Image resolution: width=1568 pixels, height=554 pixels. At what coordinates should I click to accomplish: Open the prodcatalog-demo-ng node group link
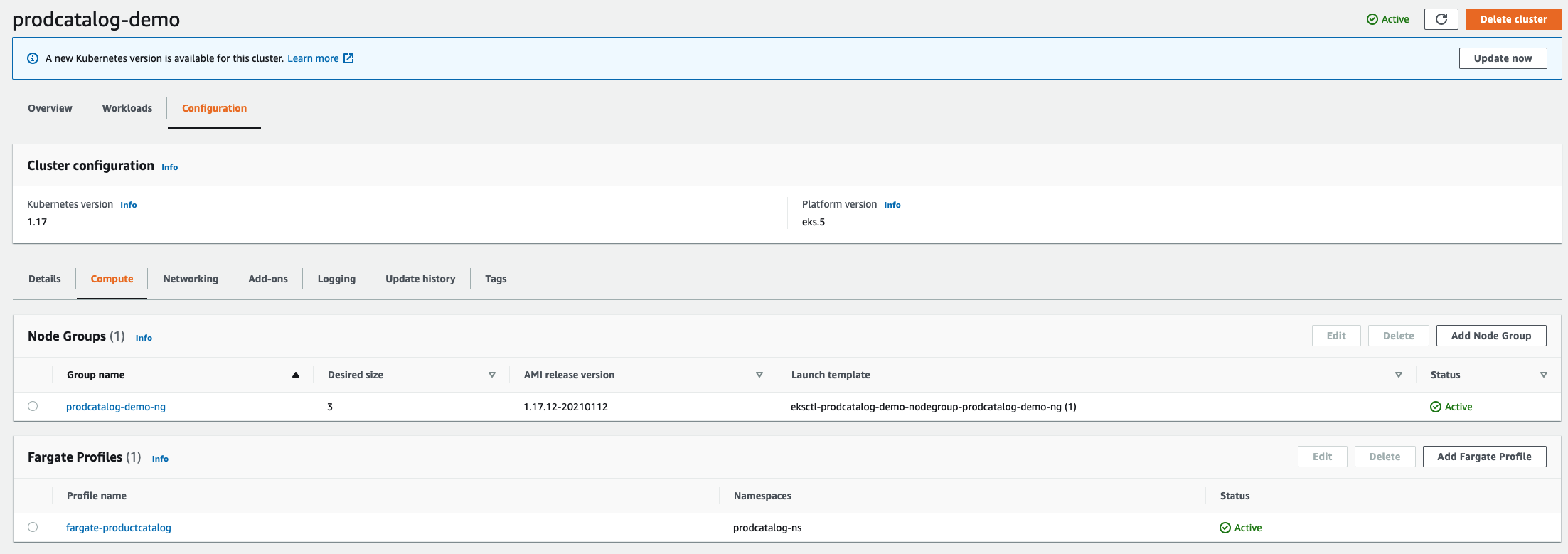116,407
